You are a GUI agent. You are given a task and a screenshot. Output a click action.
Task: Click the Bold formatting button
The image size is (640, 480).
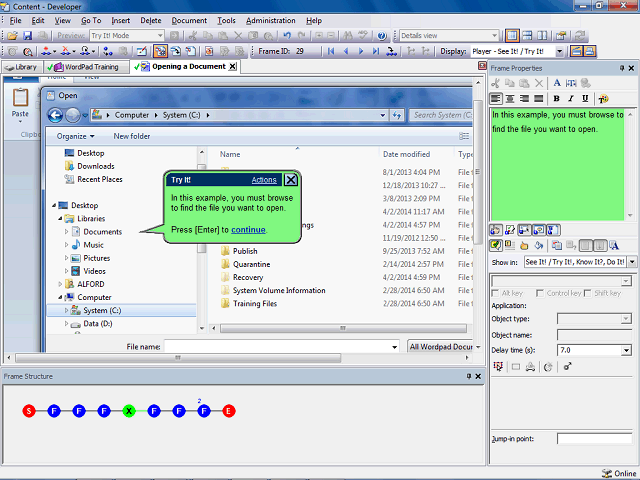coord(556,98)
